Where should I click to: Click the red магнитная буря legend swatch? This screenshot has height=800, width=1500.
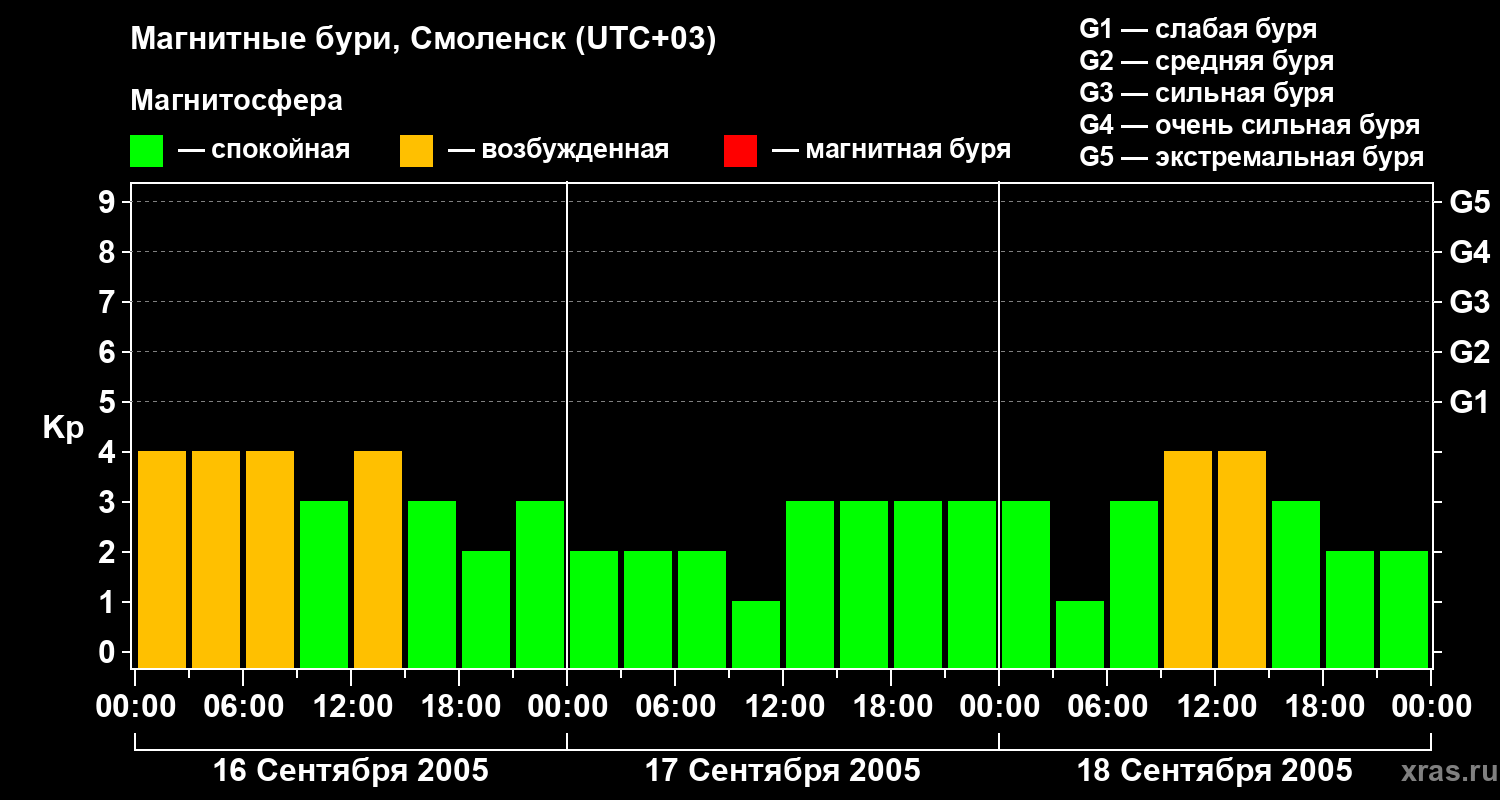[x=740, y=151]
